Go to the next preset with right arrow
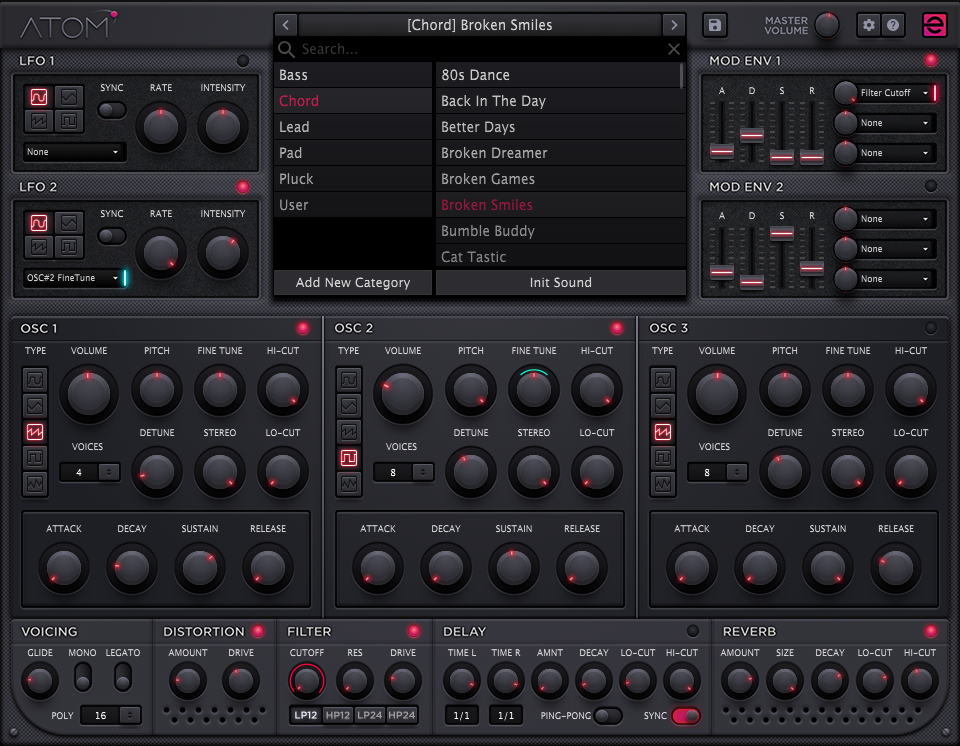Image resolution: width=960 pixels, height=746 pixels. pos(674,25)
